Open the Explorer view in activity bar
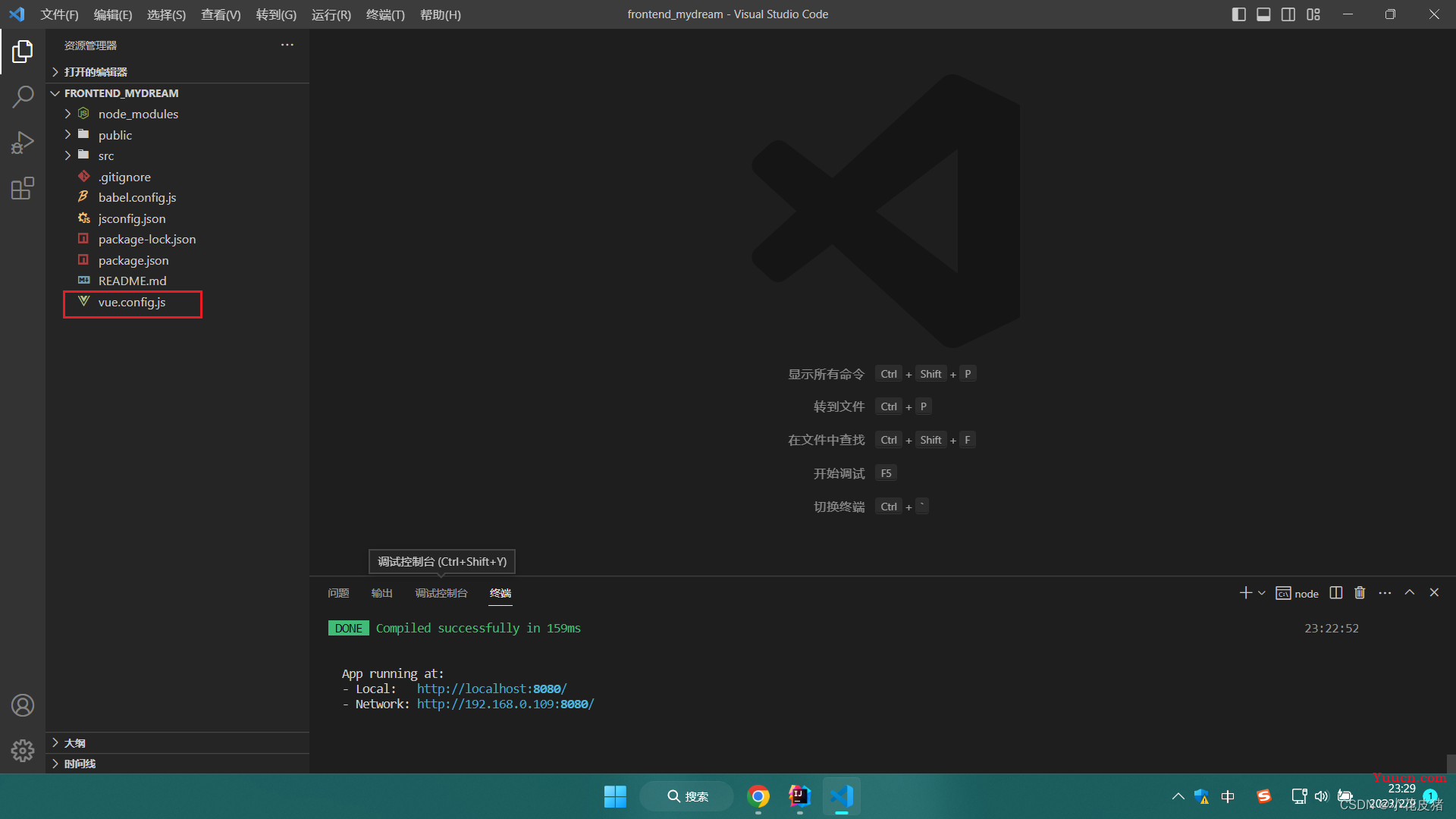1456x819 pixels. point(23,52)
